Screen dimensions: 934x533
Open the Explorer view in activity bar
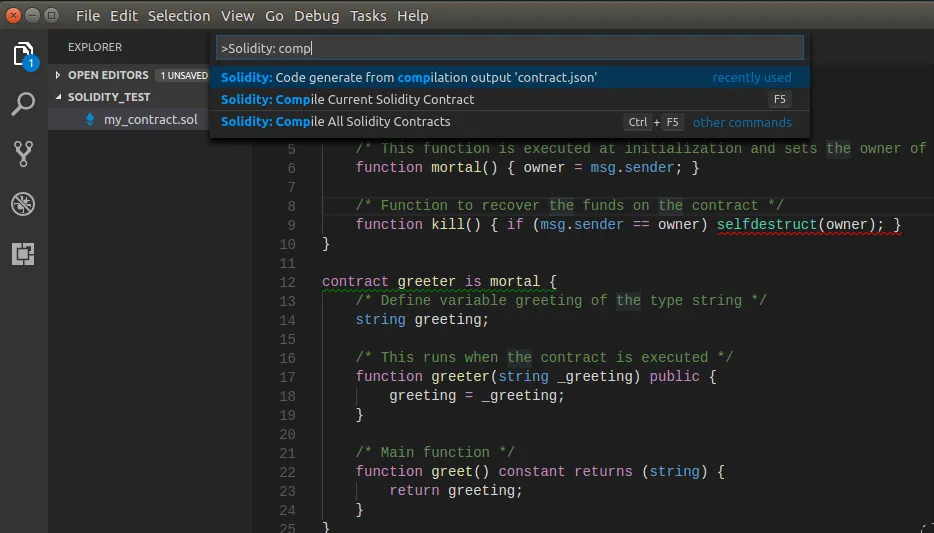point(23,54)
